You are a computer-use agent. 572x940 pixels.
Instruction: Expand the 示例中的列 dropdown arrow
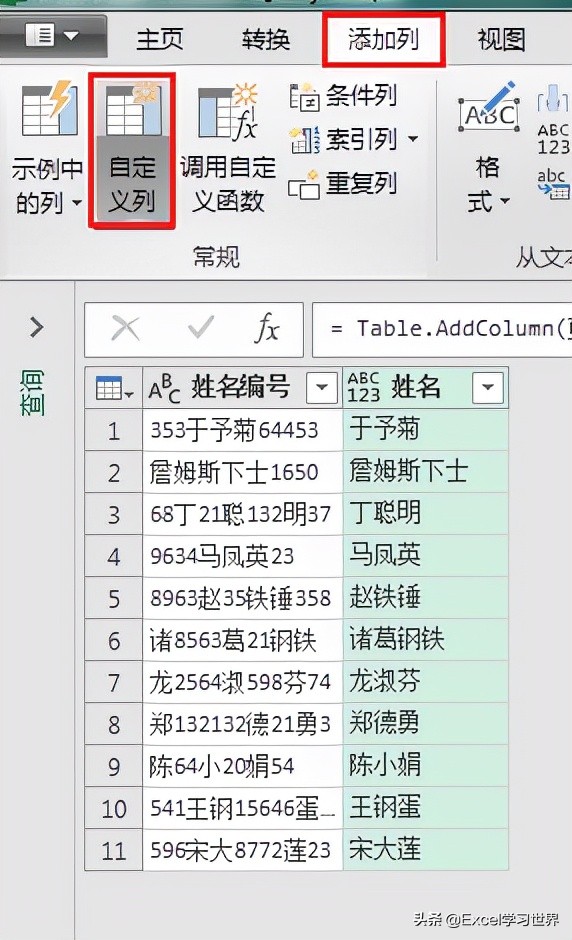77,203
